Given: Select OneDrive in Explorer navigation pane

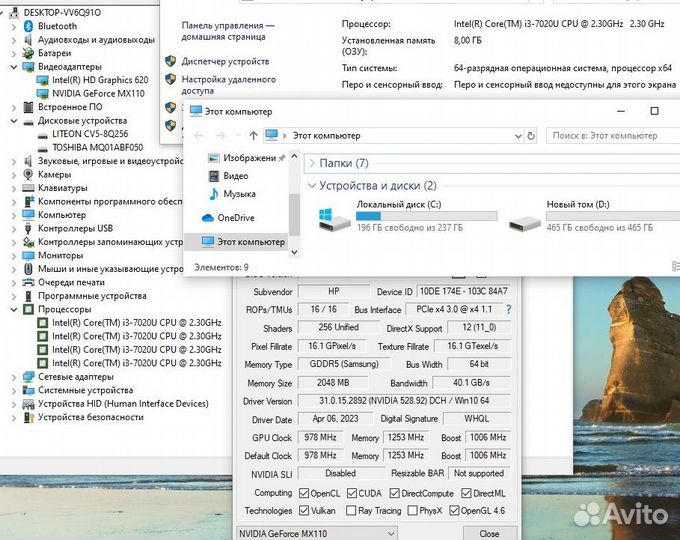Looking at the screenshot, I should coord(236,218).
